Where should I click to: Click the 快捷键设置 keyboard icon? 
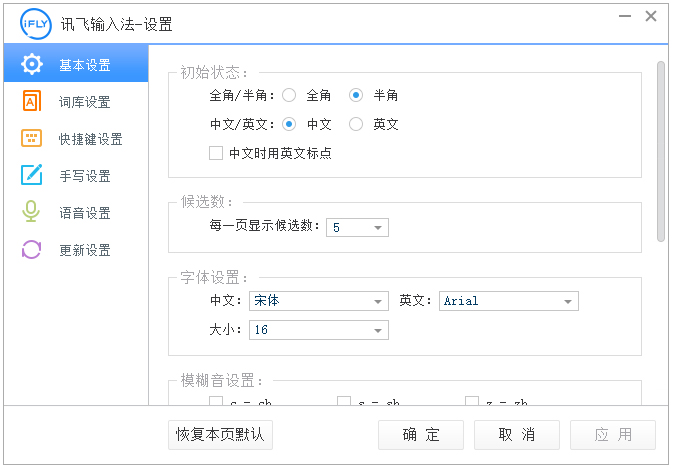click(32, 139)
